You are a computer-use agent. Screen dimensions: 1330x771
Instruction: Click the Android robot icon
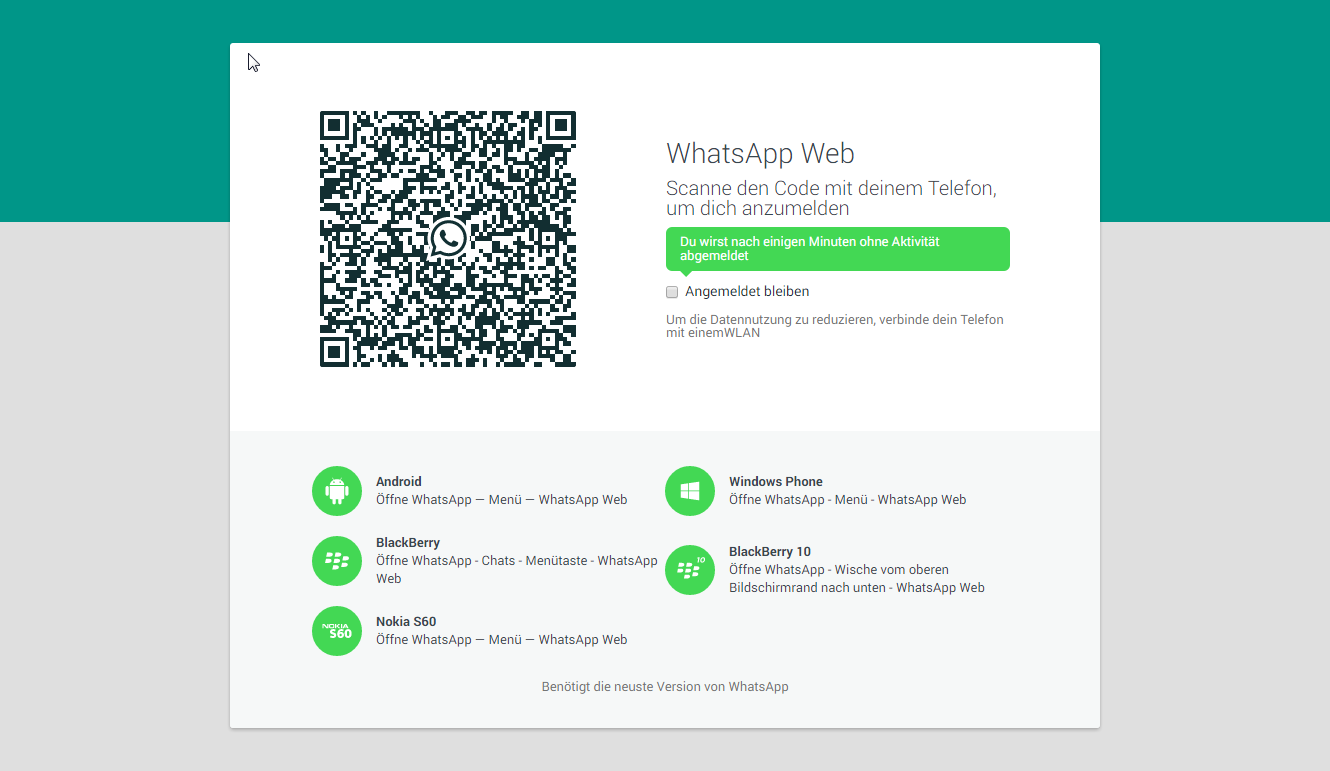point(337,491)
